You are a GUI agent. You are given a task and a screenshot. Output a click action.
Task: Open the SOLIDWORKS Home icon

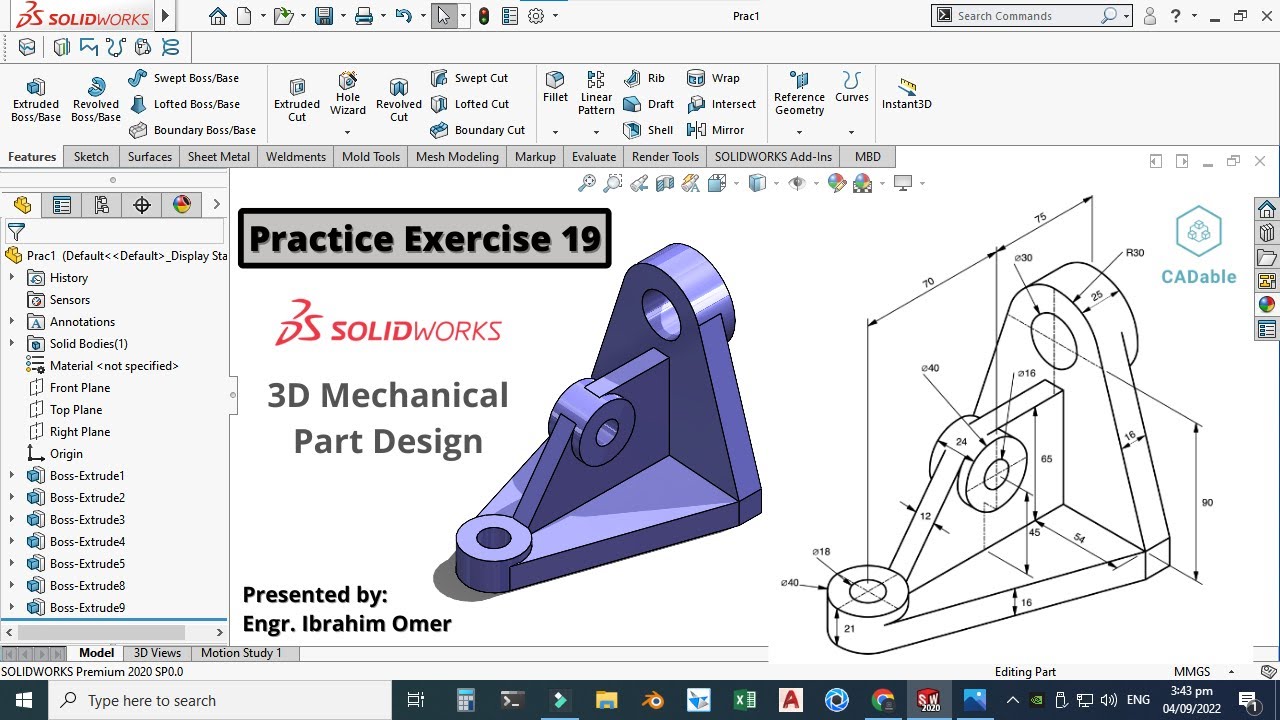click(218, 16)
